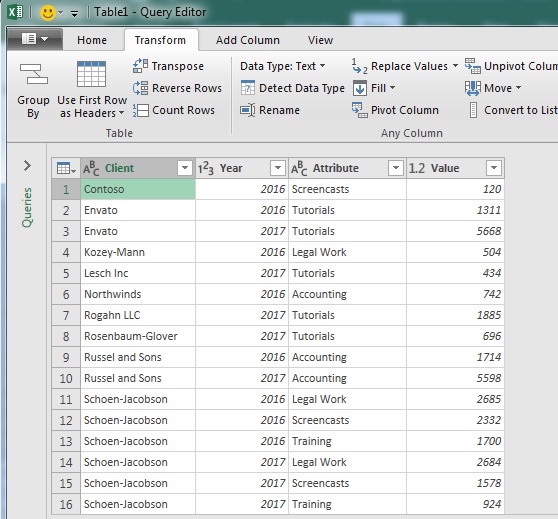
Task: Open the Client column filter dropdown
Action: 185,168
